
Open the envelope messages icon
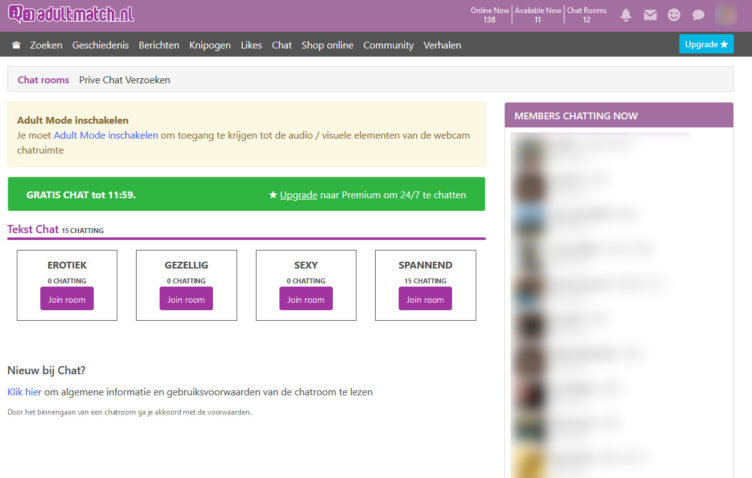(x=650, y=15)
